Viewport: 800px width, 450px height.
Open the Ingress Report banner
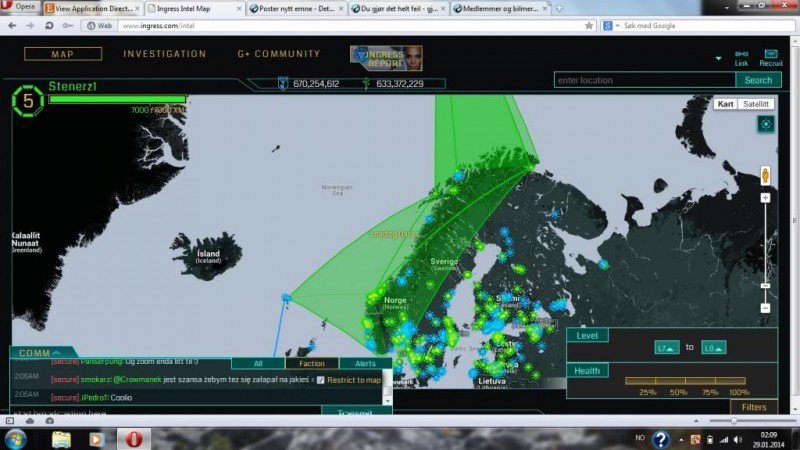pyautogui.click(x=386, y=58)
